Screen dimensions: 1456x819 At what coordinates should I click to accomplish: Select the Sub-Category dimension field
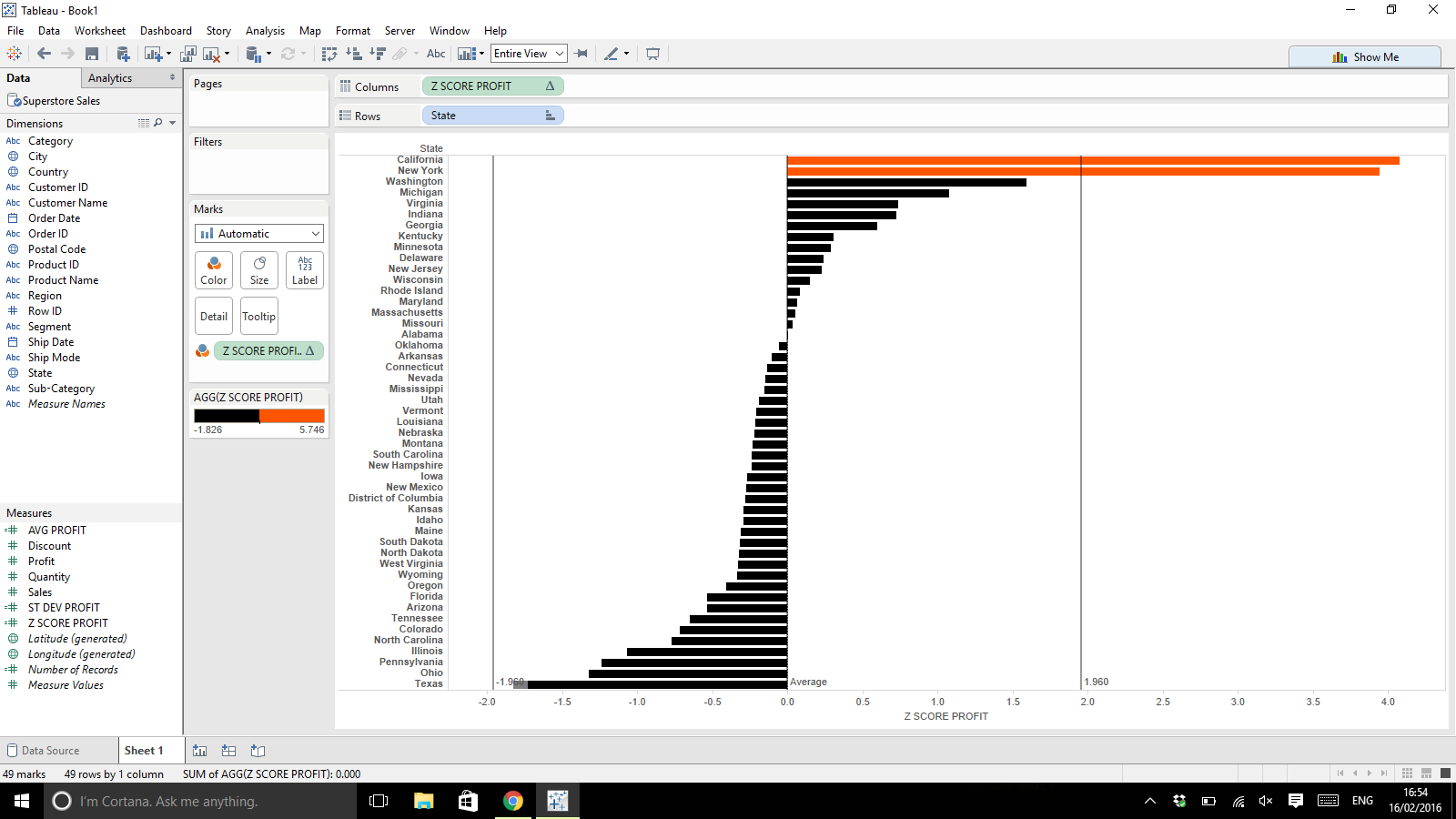coord(61,389)
